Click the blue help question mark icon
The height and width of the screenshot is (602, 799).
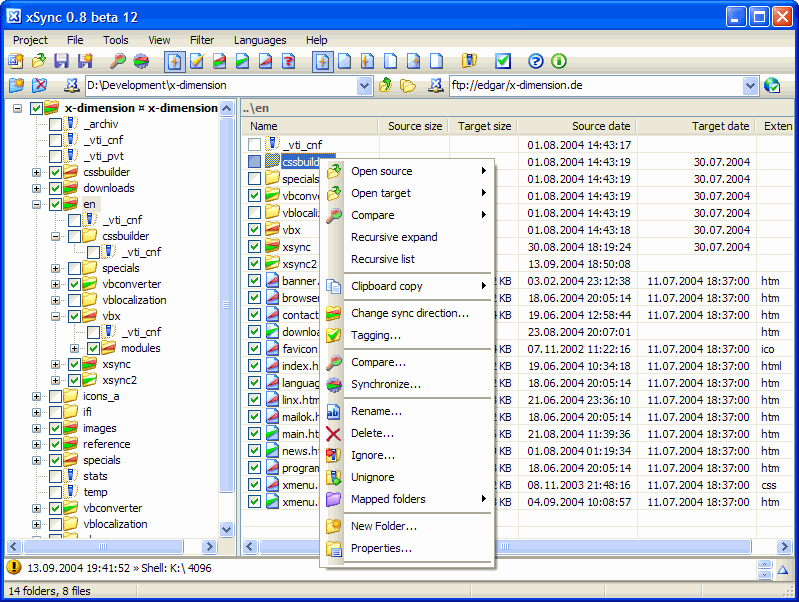536,61
